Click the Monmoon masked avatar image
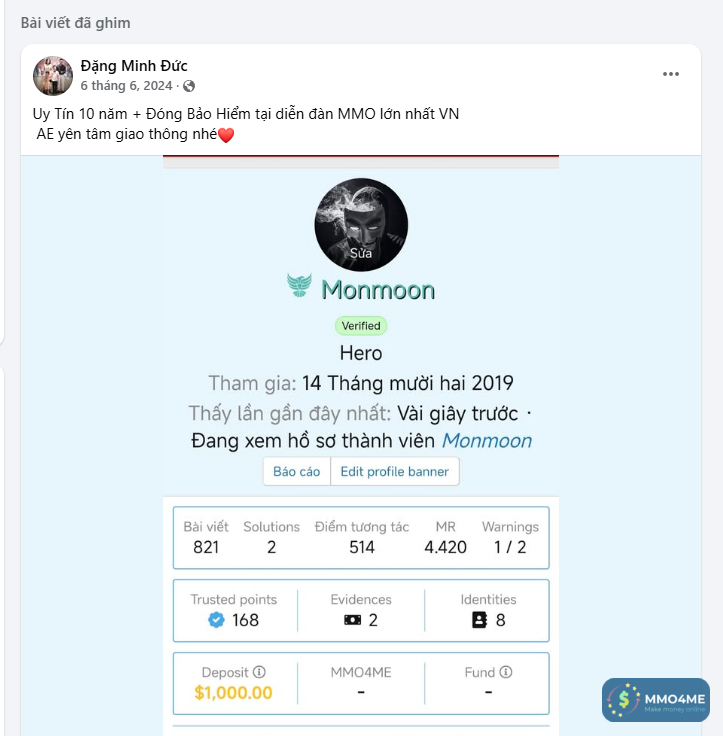The height and width of the screenshot is (736, 723). pyautogui.click(x=361, y=218)
